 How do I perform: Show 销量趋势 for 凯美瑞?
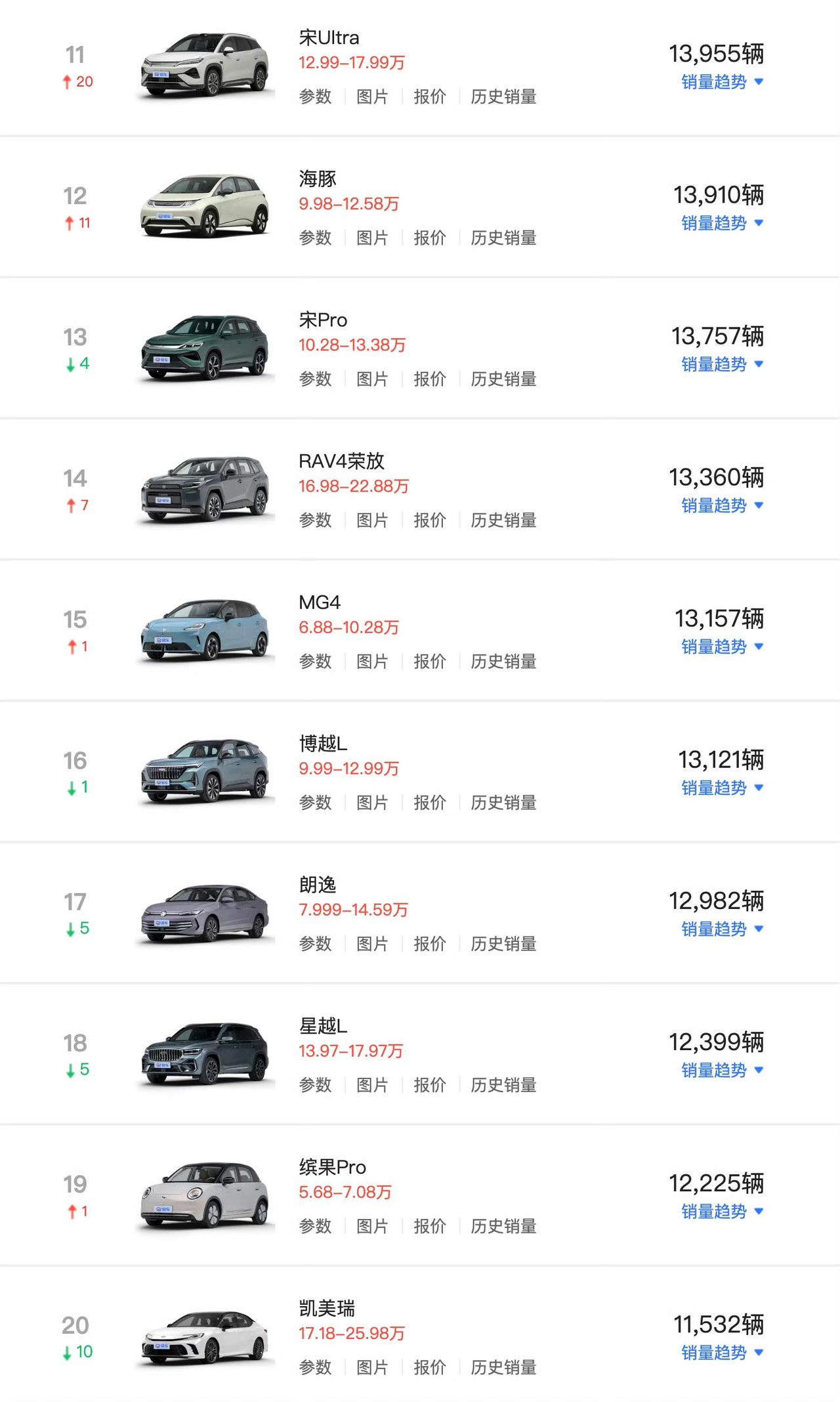point(722,1353)
